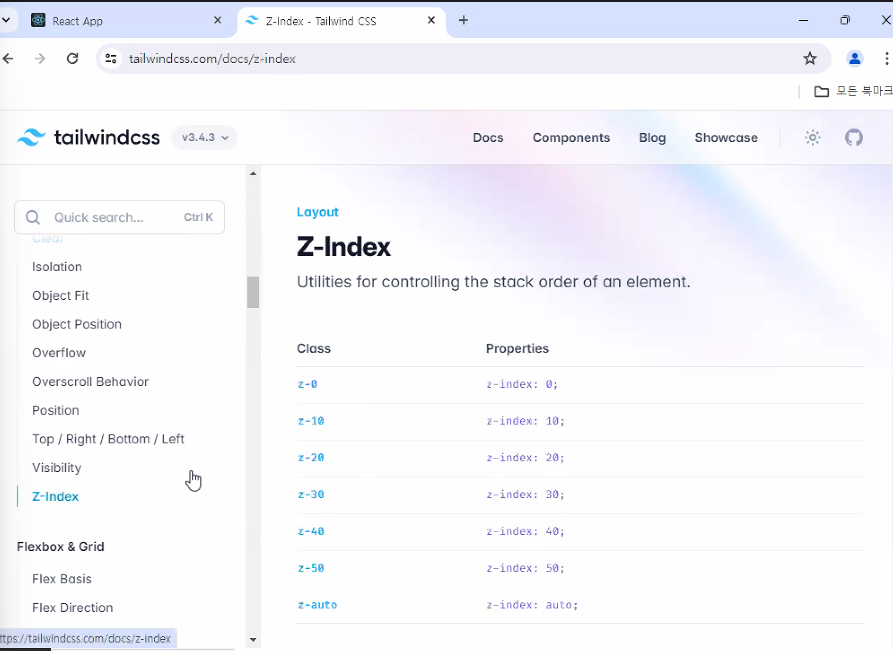
Task: Open site information icon in address bar
Action: (x=111, y=59)
